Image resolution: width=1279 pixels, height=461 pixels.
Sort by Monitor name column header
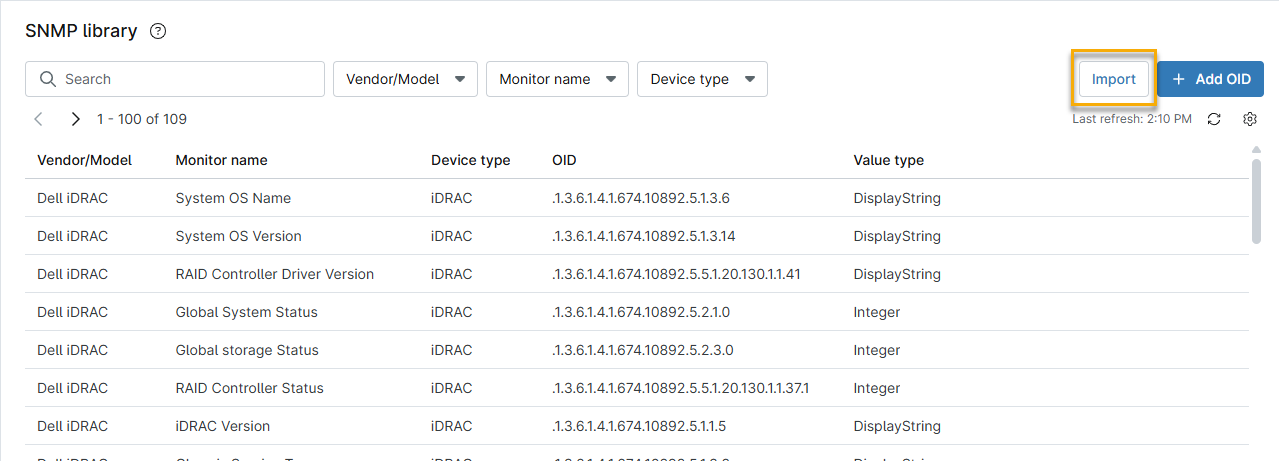coord(221,160)
